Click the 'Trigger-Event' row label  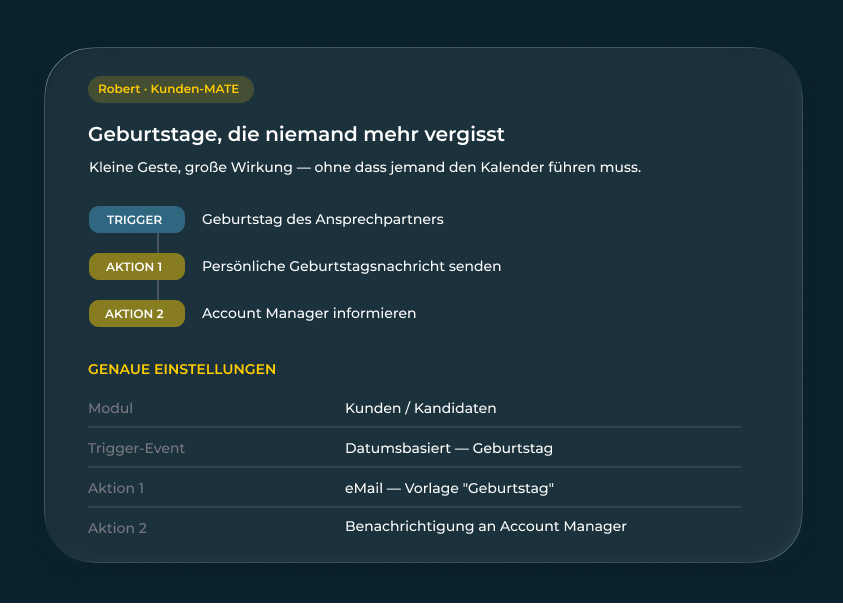coord(137,448)
